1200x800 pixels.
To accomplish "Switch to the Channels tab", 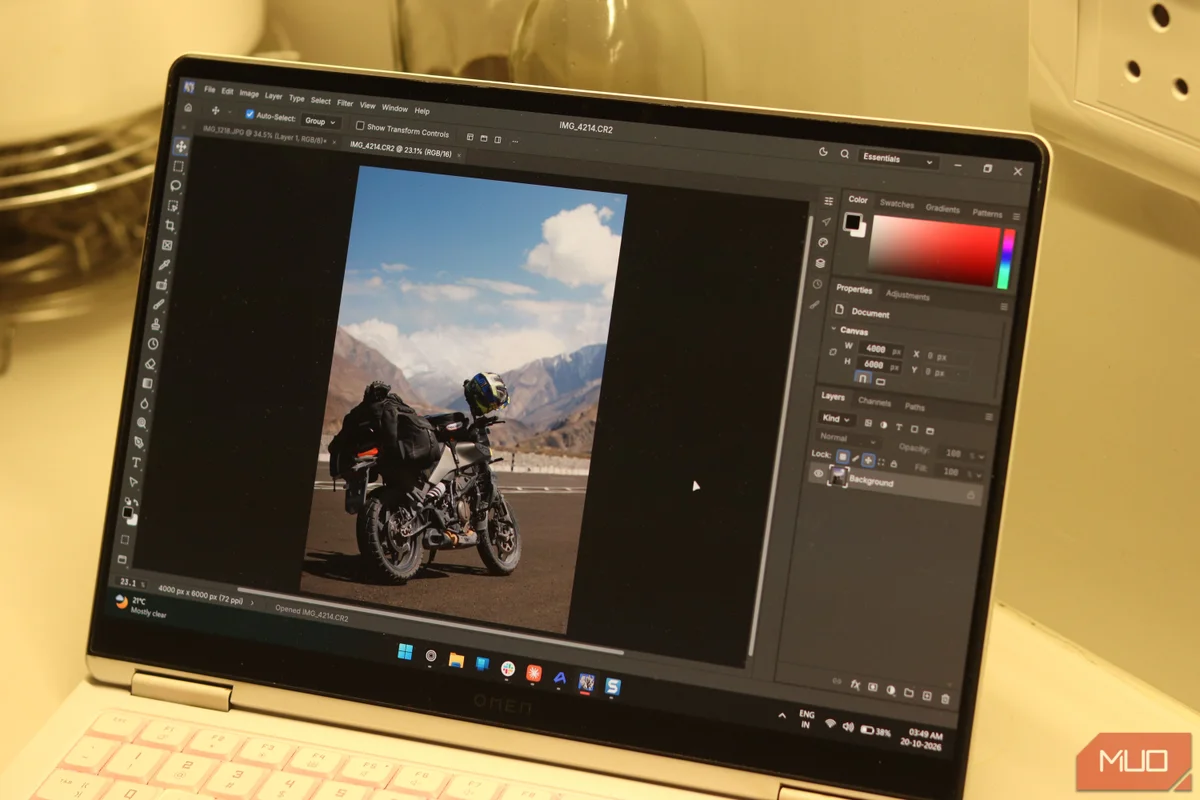I will point(874,402).
